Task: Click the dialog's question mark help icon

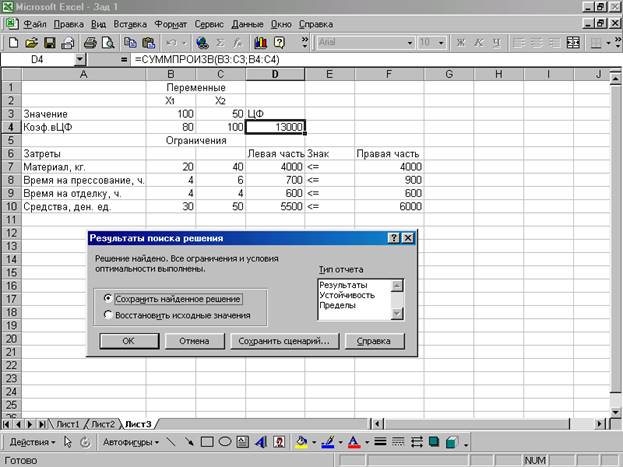Action: click(x=393, y=238)
